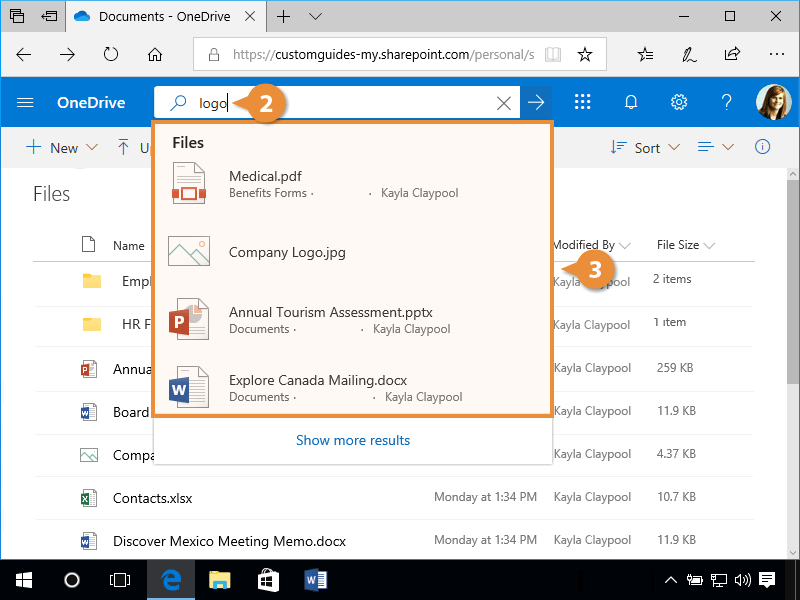Screen dimensions: 800x600
Task: Click the address bar URL
Action: point(383,54)
